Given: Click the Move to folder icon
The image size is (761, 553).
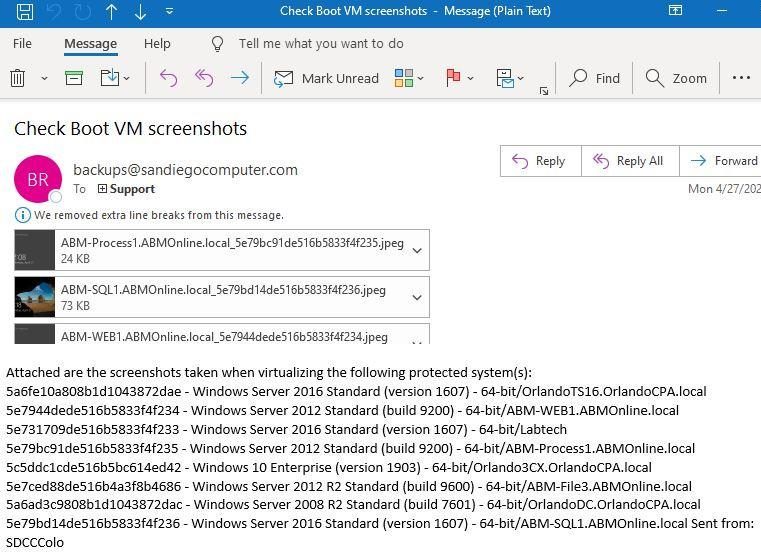Looking at the screenshot, I should click(110, 78).
